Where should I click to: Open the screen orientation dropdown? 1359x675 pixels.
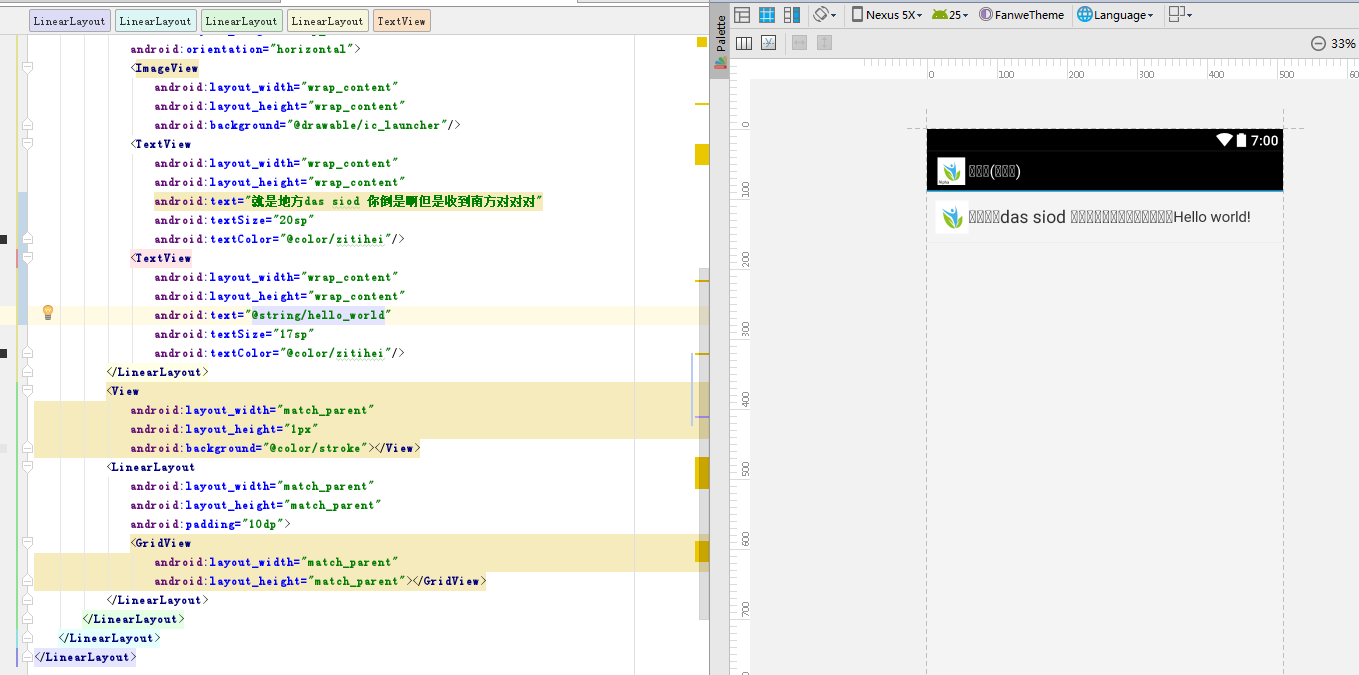pyautogui.click(x=825, y=15)
